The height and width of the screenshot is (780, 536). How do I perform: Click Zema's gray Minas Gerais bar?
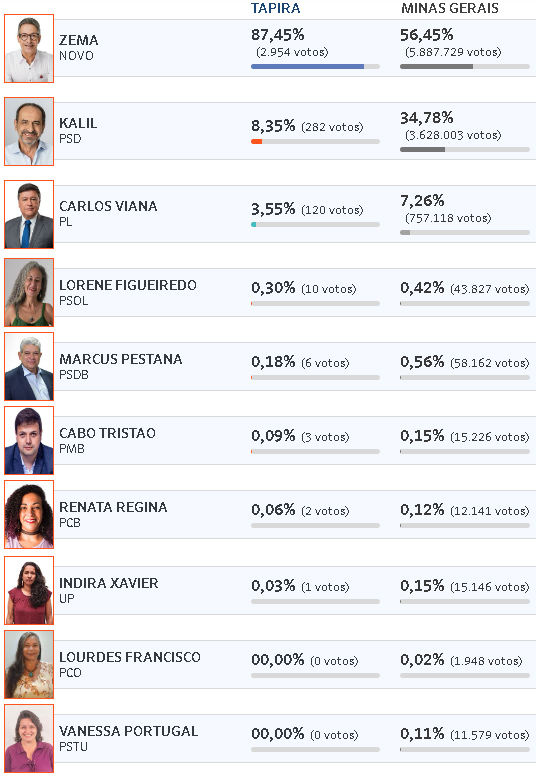436,66
